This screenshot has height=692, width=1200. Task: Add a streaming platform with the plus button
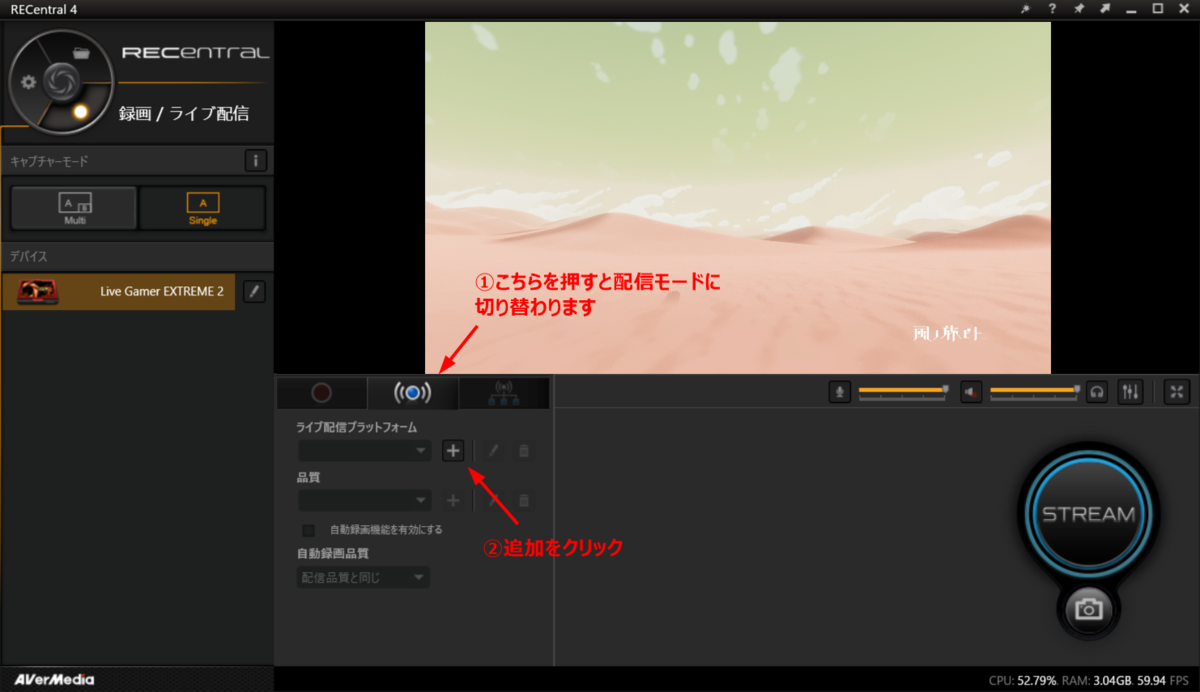[x=453, y=451]
